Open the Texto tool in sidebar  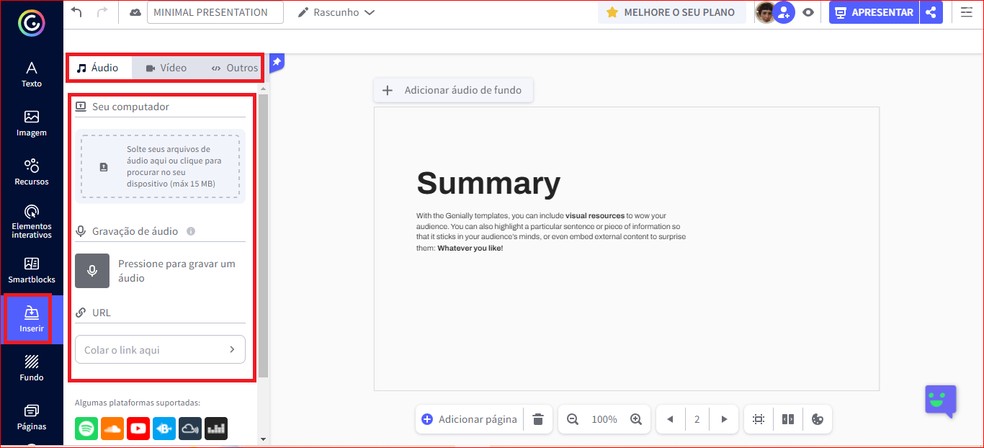coord(31,74)
